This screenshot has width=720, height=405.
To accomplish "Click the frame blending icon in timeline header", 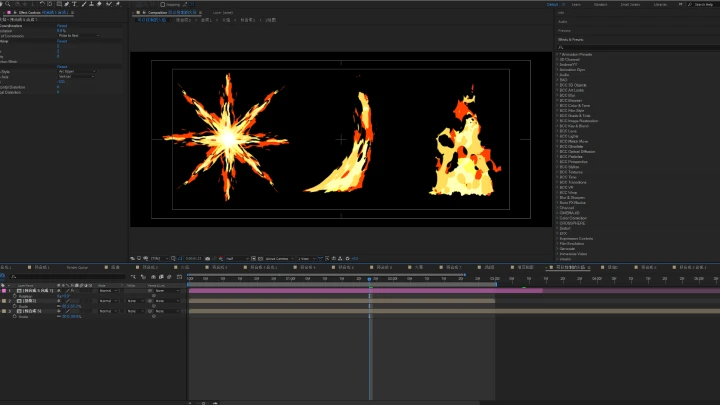I will point(161,277).
